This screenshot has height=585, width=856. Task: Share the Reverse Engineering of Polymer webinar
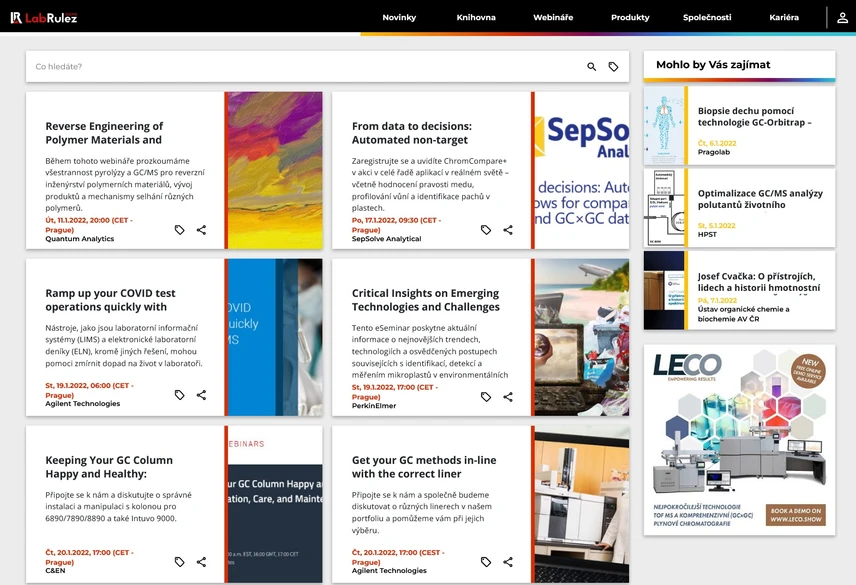(201, 230)
